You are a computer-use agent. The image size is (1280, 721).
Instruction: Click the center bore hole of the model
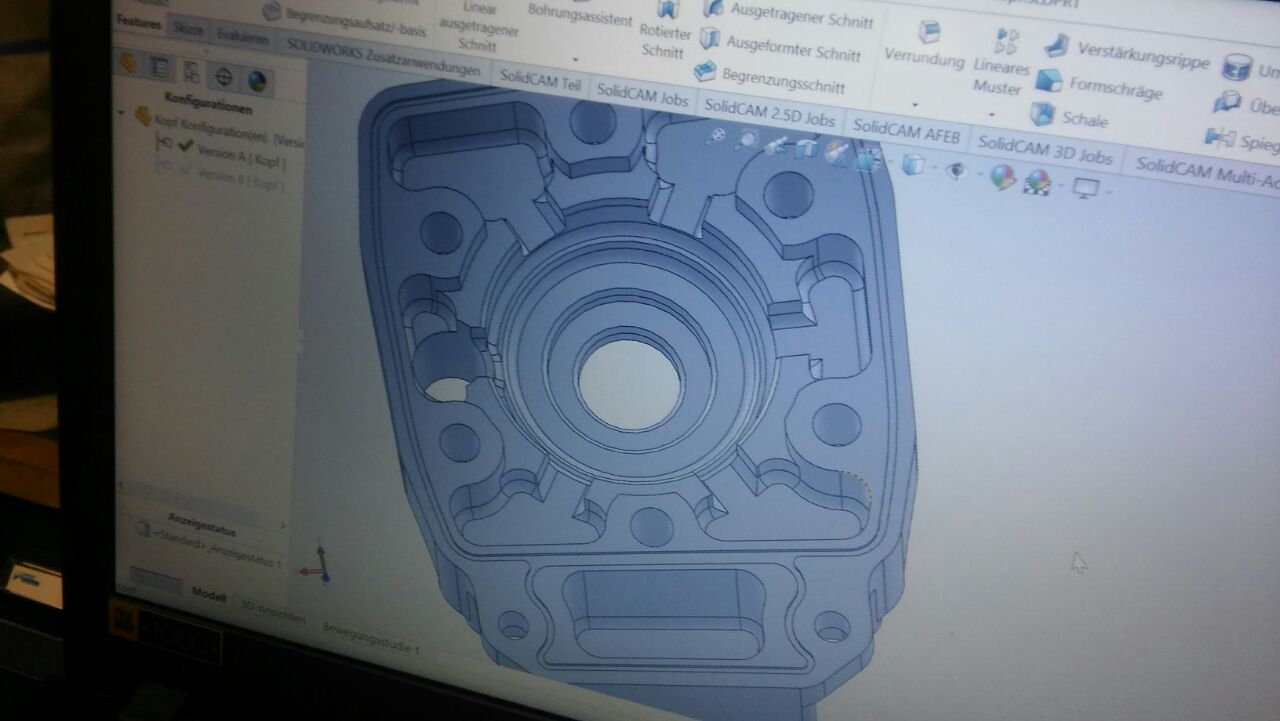(629, 385)
